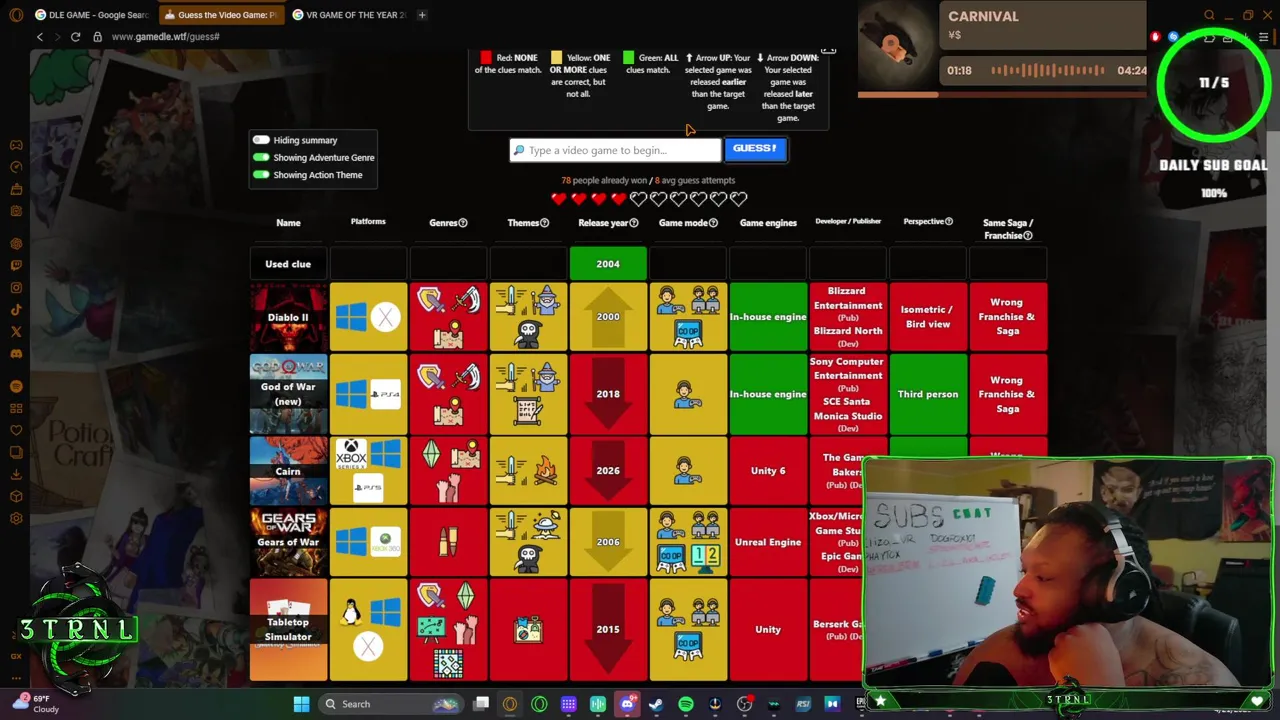
Task: Switch to DLE GAME Google Search tab
Action: [x=91, y=15]
